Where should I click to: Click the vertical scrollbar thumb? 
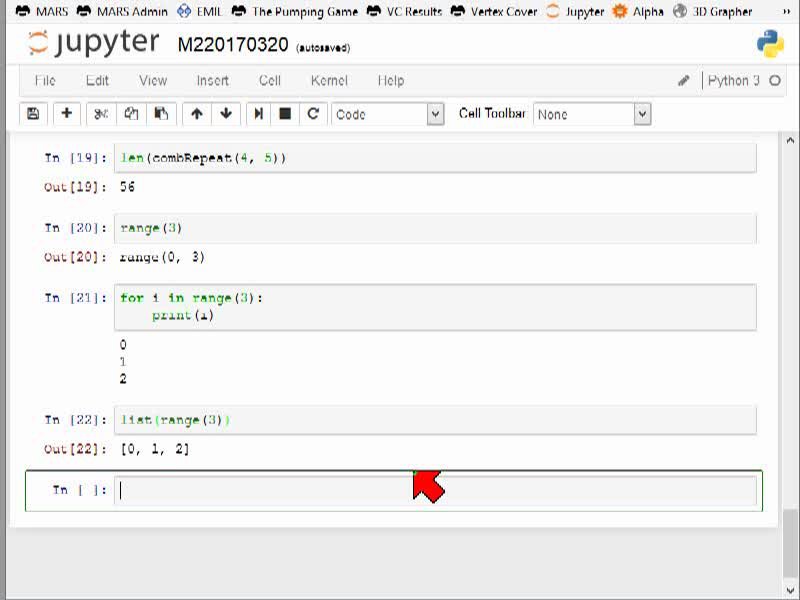790,542
